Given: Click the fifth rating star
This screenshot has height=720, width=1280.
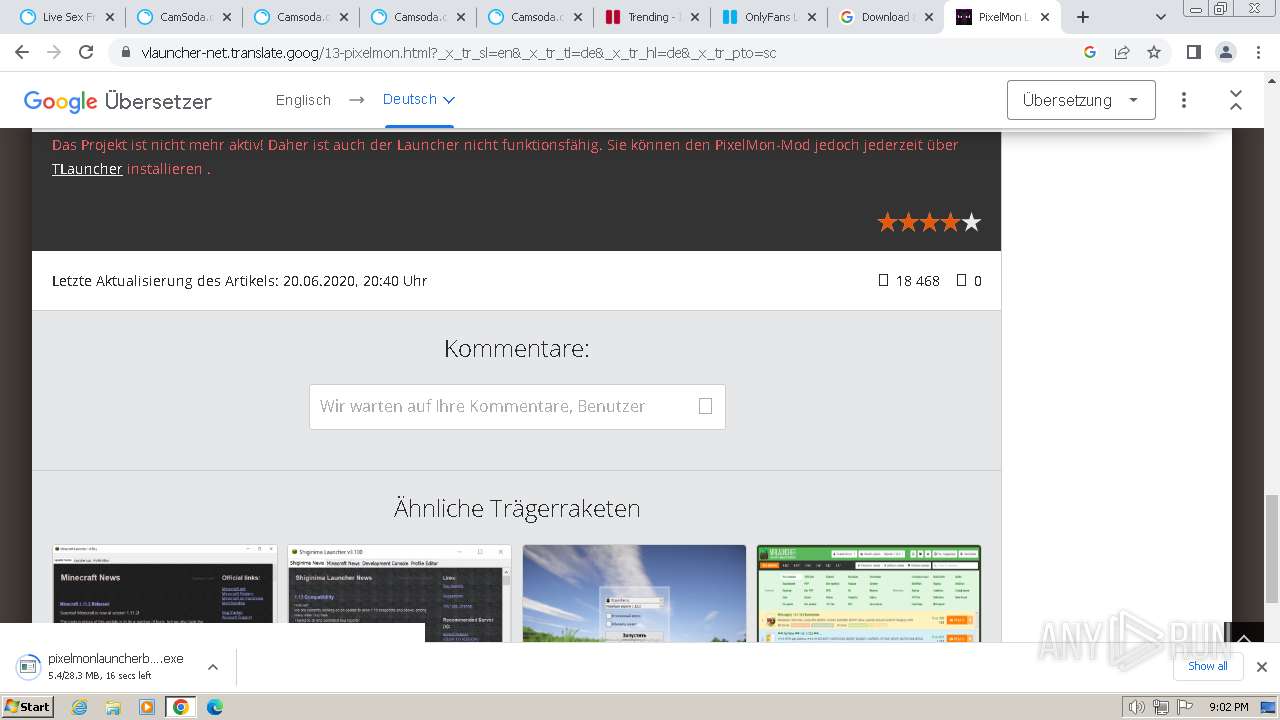Looking at the screenshot, I should click(971, 222).
